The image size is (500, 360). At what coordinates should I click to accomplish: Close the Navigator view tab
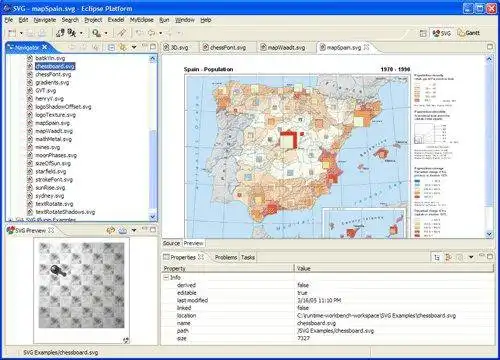coord(45,47)
